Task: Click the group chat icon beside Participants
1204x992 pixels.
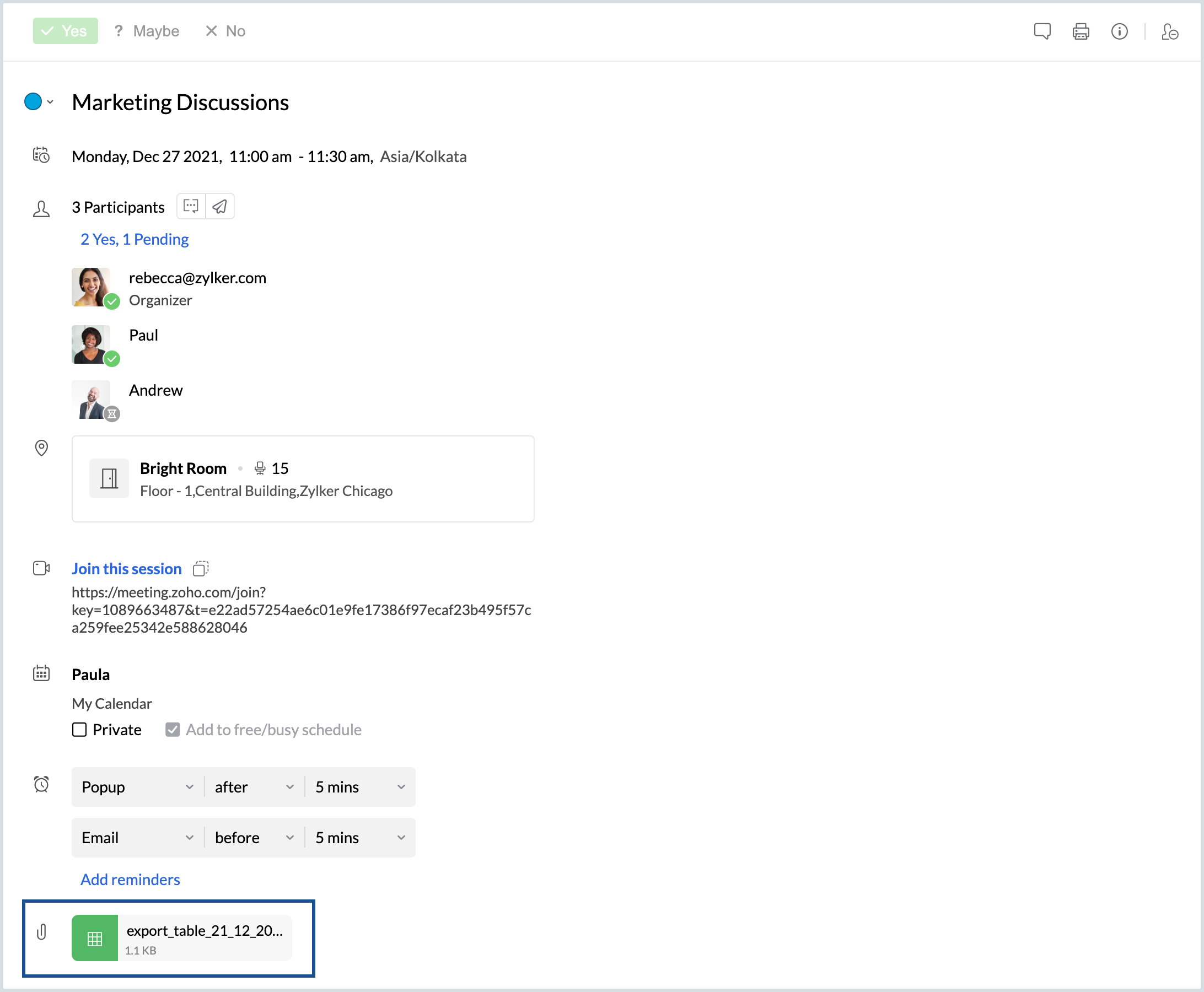Action: click(x=191, y=206)
